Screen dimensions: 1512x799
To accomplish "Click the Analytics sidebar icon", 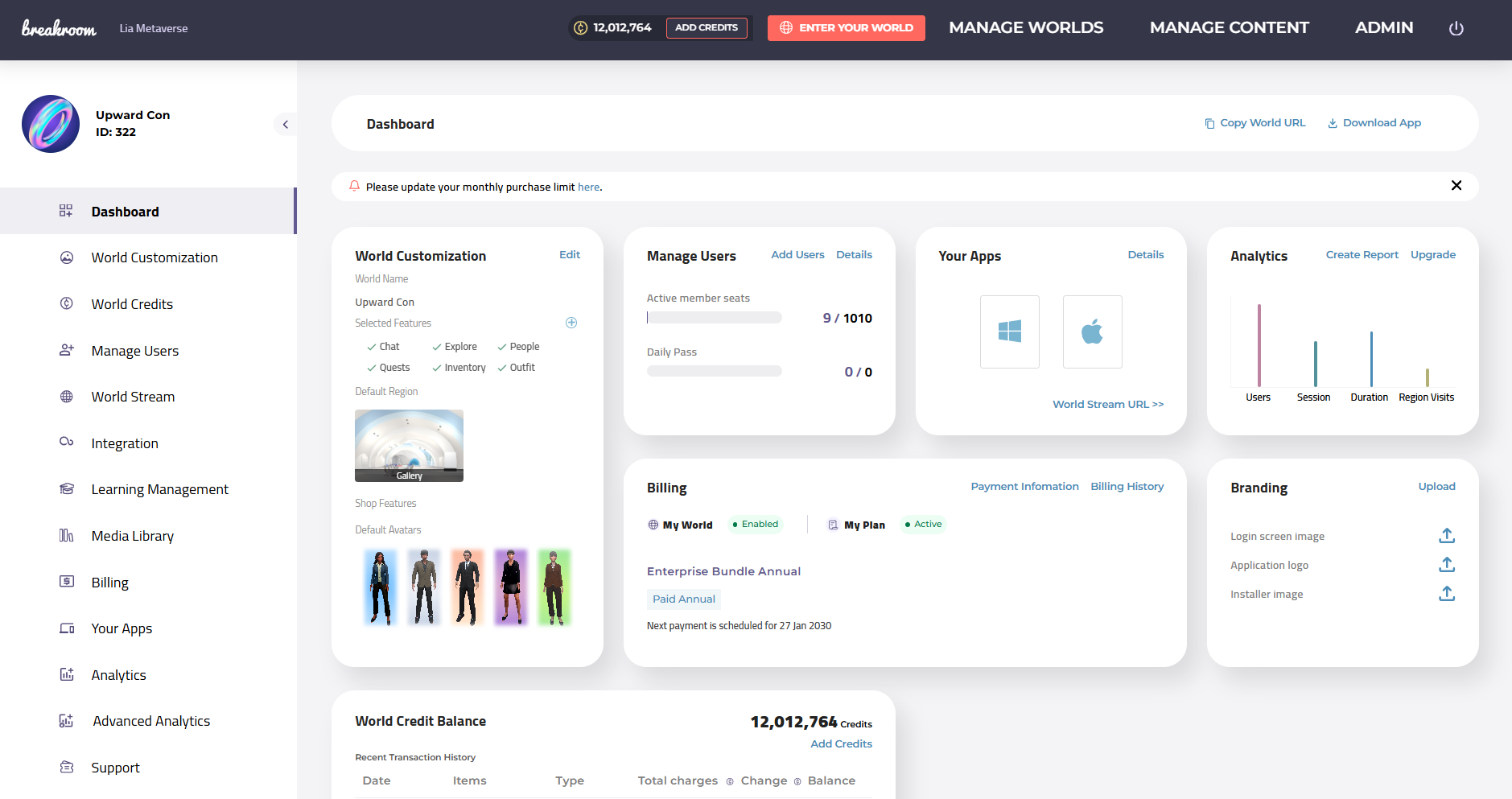I will (67, 674).
